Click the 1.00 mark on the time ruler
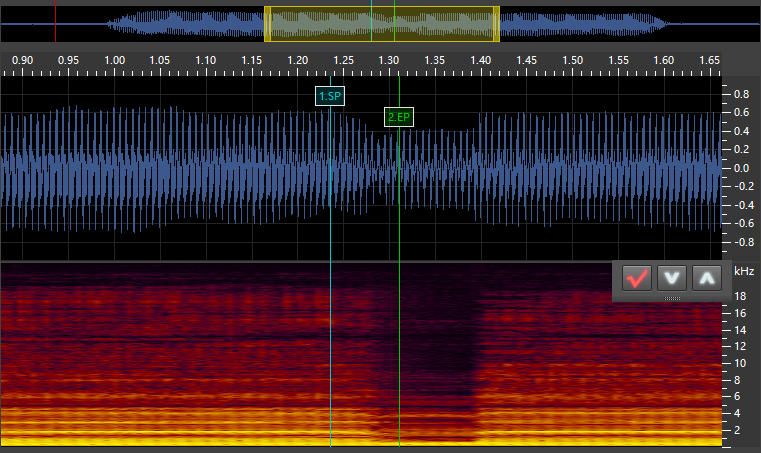The image size is (761, 453). (x=114, y=61)
